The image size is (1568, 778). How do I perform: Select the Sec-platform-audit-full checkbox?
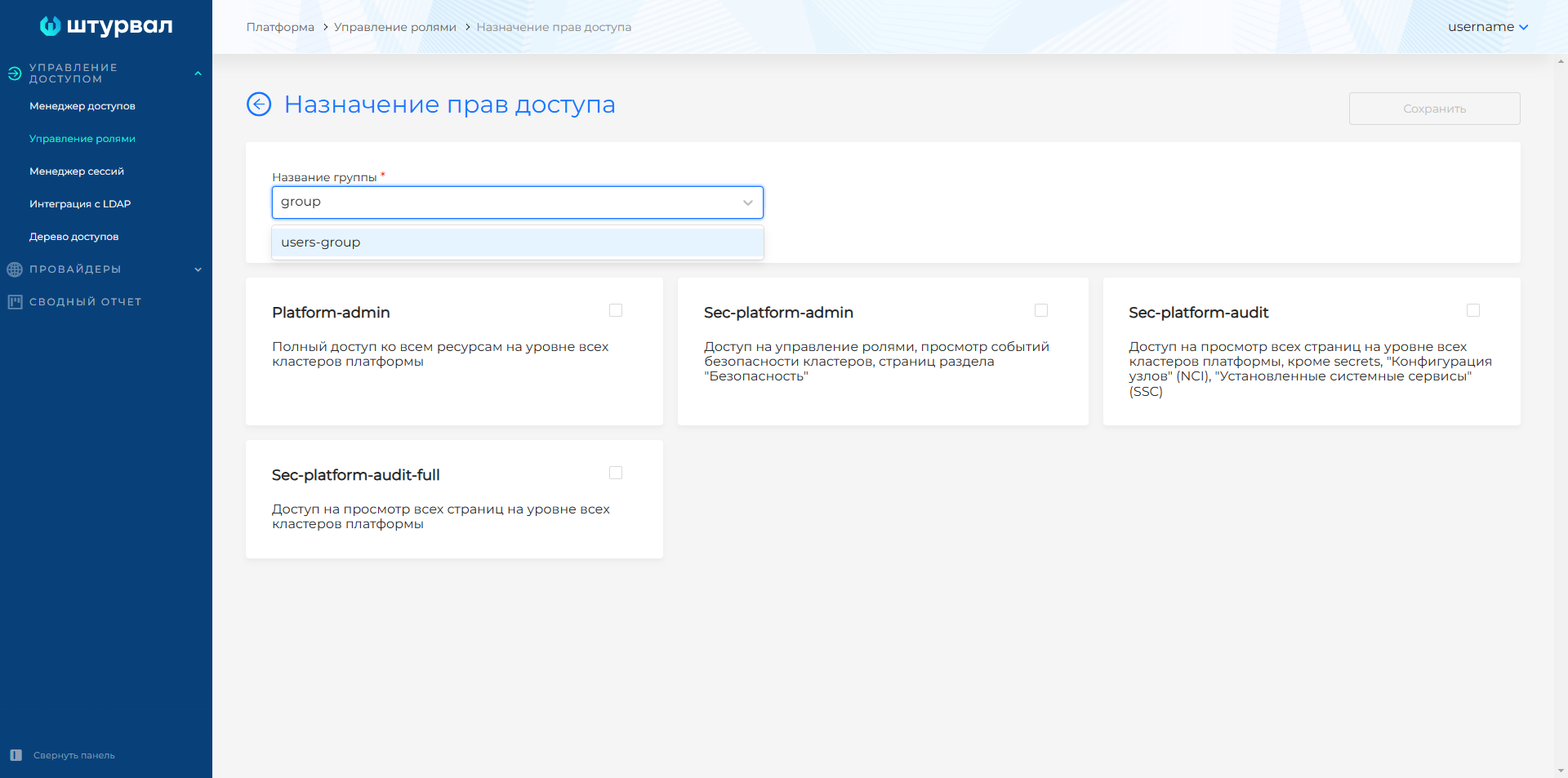(616, 473)
